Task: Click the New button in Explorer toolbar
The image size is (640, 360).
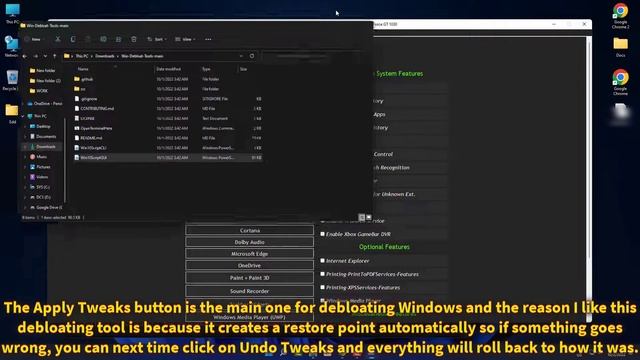Action: click(x=33, y=39)
